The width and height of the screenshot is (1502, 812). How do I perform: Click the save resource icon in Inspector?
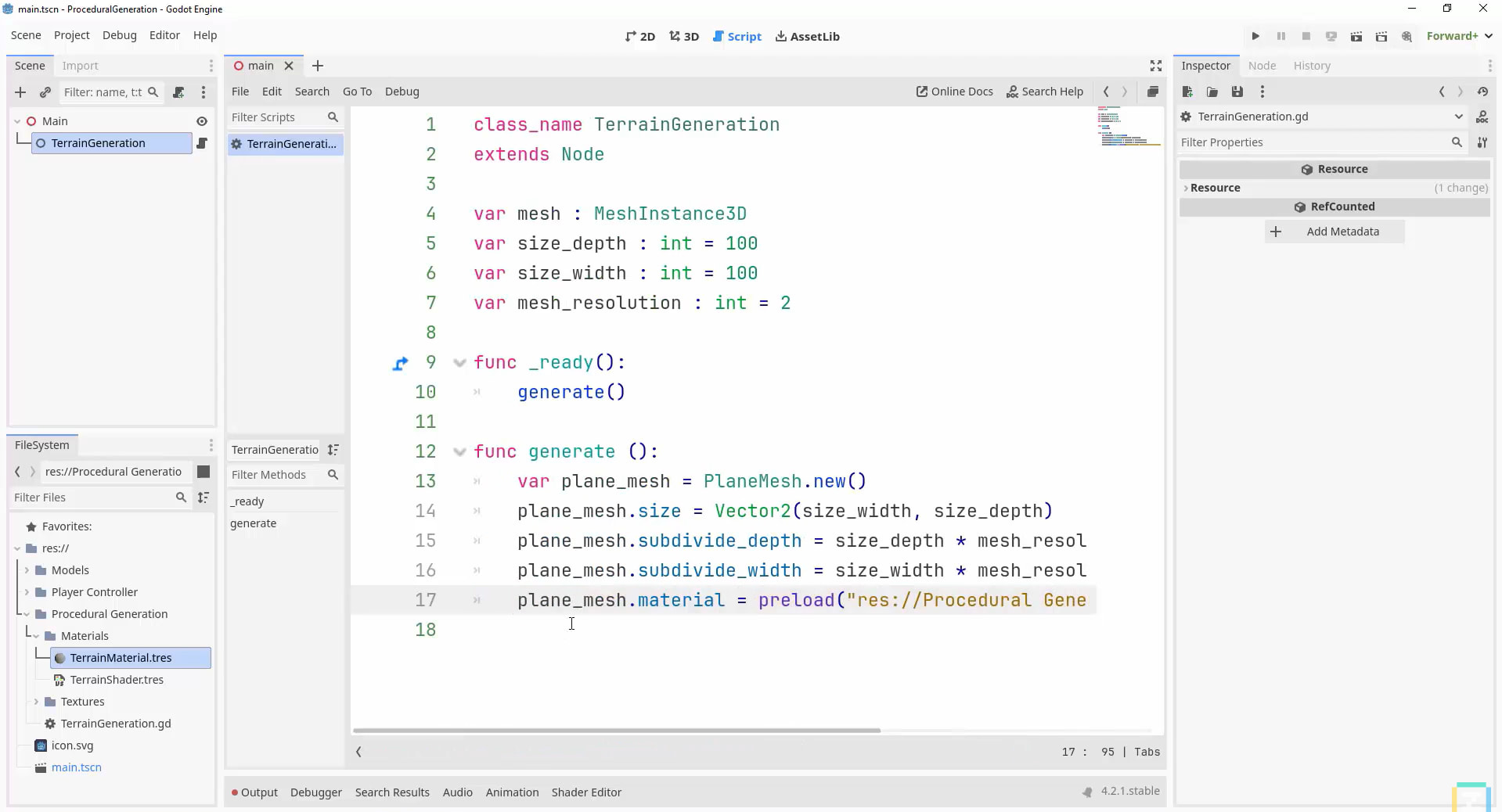tap(1237, 92)
